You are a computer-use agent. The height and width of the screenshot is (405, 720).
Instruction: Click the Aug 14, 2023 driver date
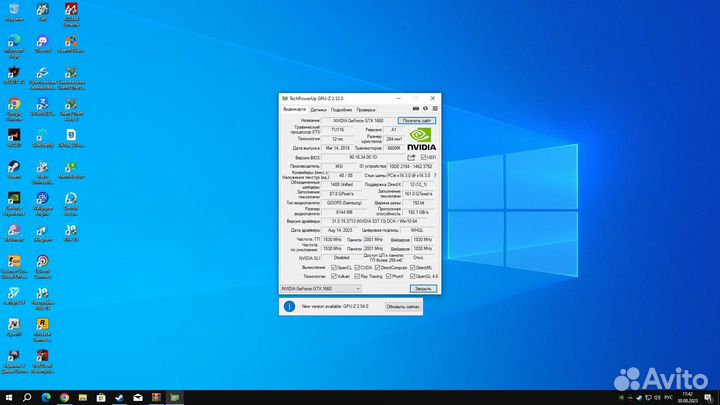tap(340, 231)
